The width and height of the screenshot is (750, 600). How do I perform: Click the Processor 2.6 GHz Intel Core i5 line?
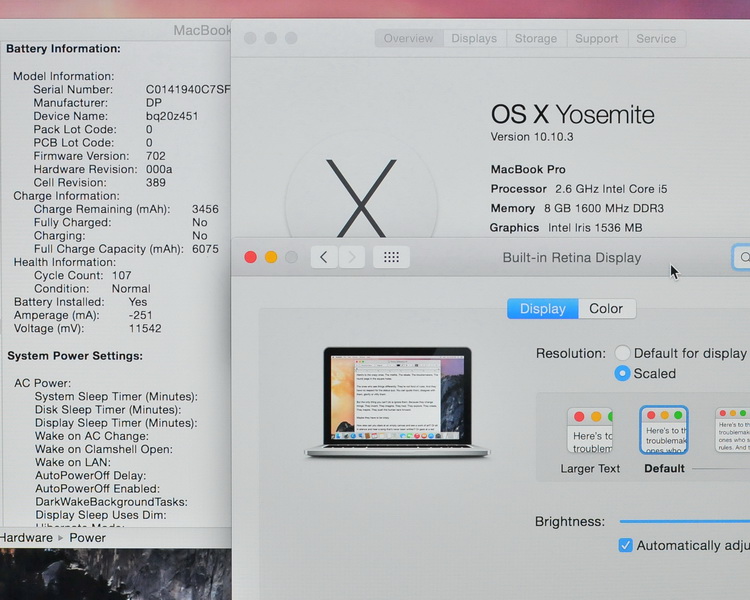click(579, 189)
